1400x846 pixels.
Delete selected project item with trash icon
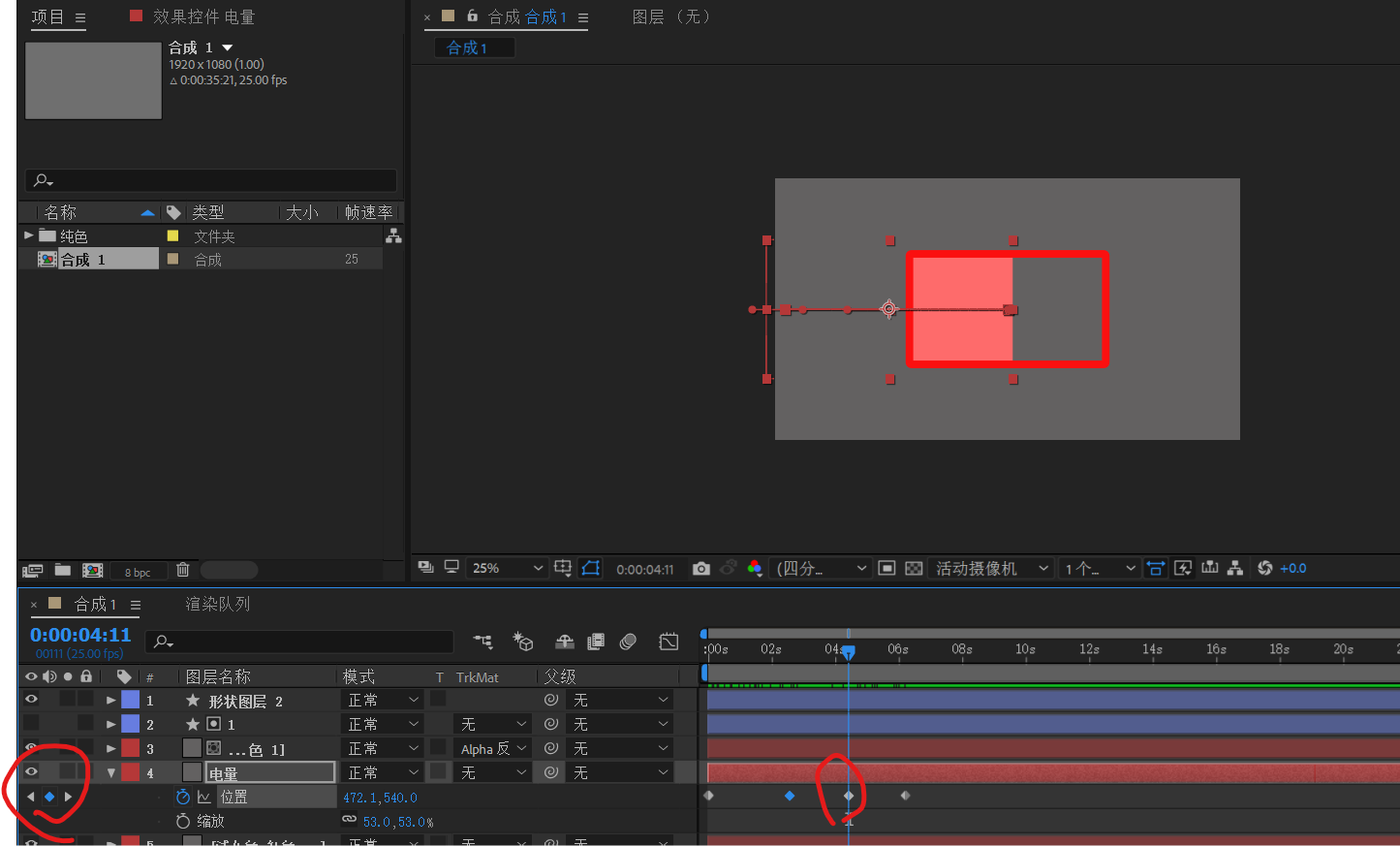coord(183,570)
